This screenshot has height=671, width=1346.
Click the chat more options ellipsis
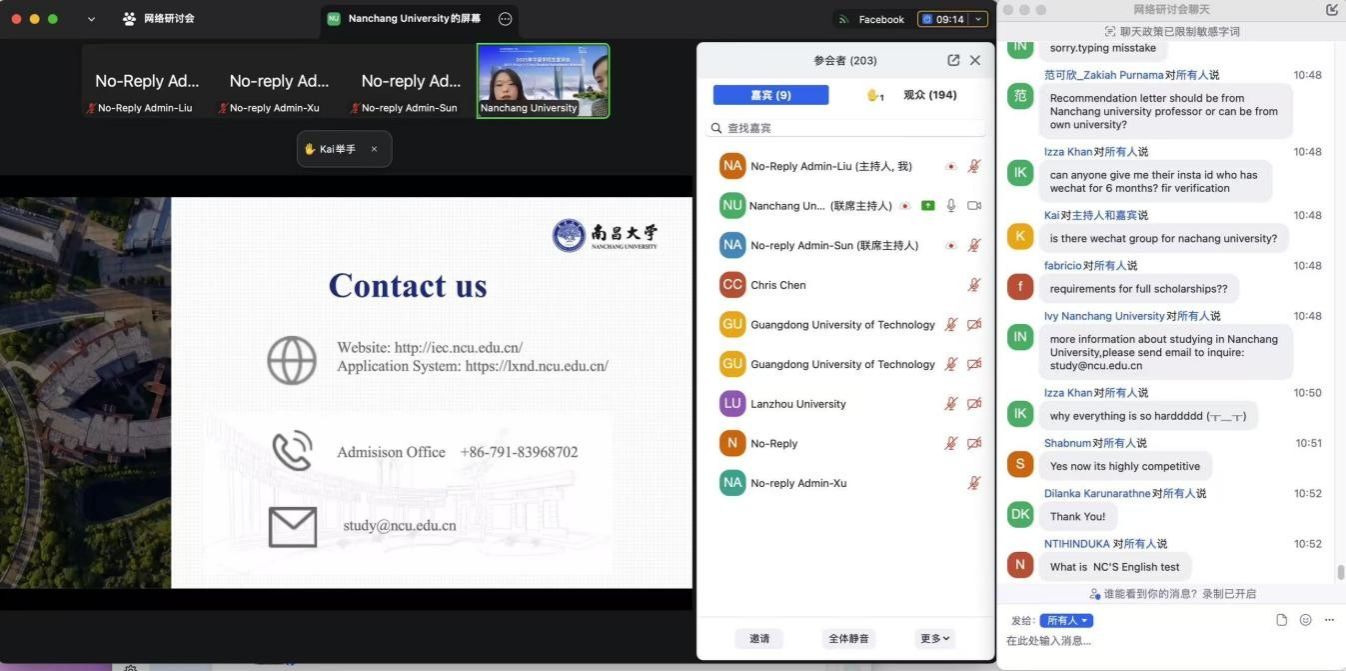tap(1329, 620)
